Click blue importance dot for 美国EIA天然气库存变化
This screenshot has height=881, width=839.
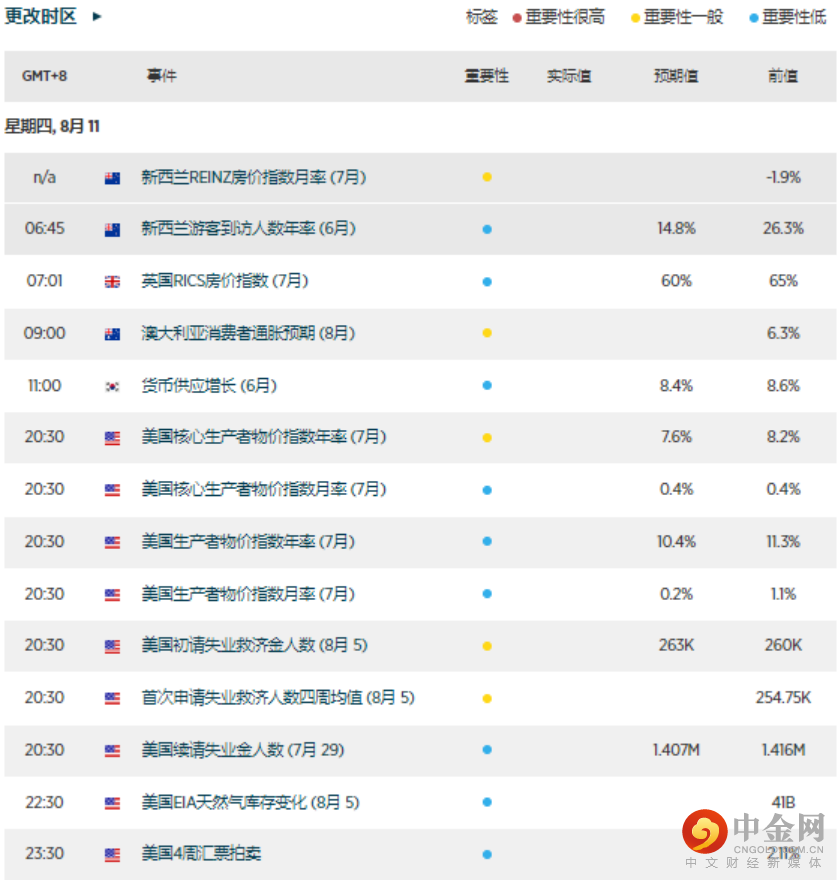[487, 802]
